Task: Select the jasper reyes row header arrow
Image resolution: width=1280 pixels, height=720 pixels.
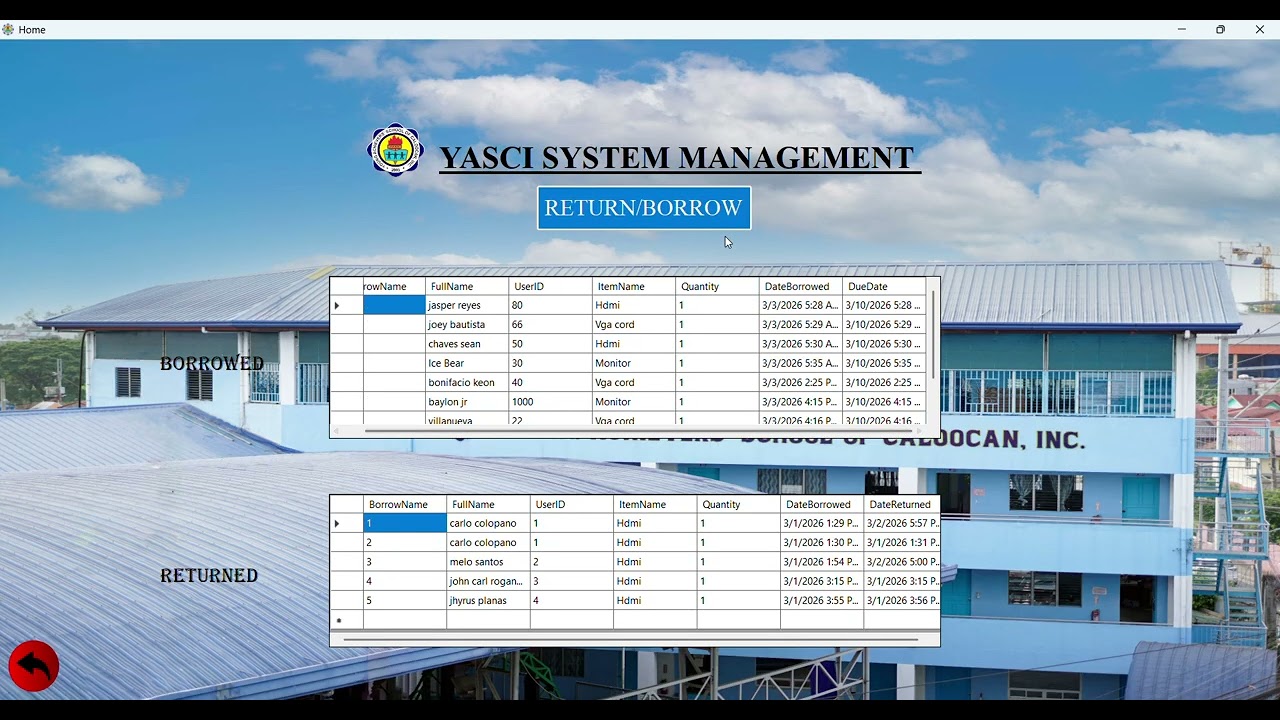Action: pos(346,305)
